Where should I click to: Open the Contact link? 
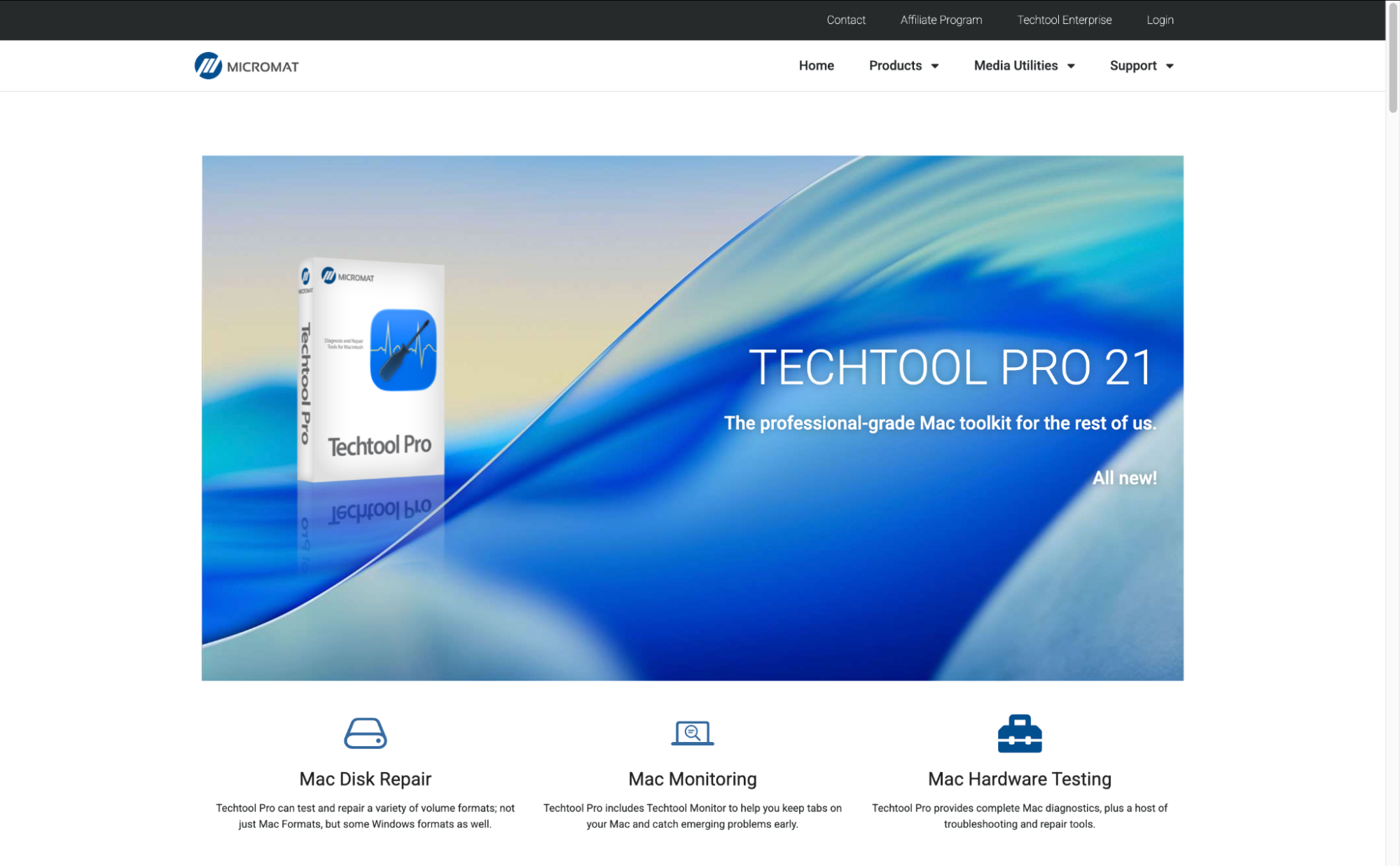[x=845, y=20]
